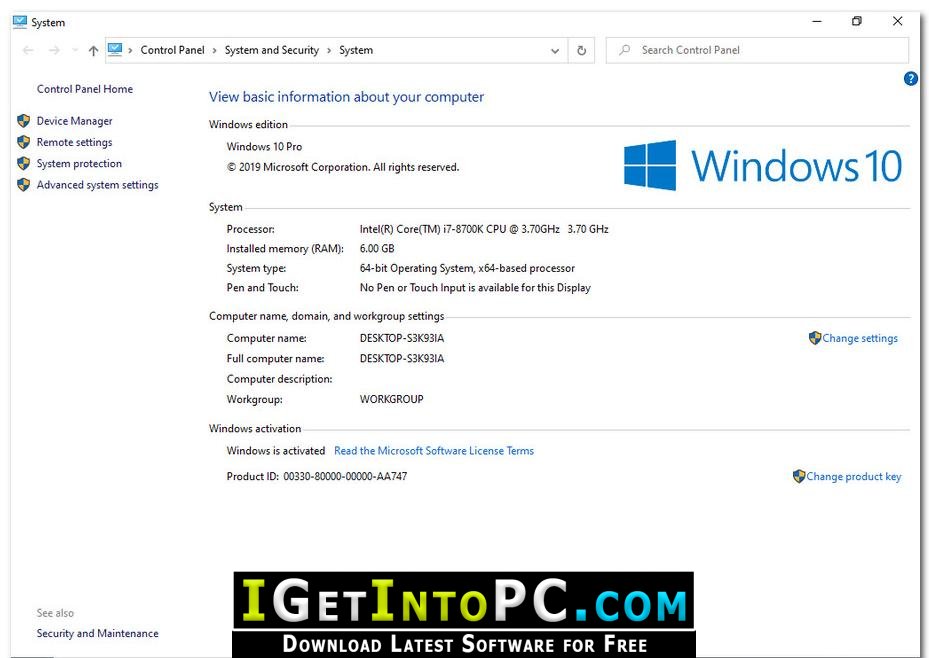
Task: Select the Full computer name value
Action: (402, 358)
